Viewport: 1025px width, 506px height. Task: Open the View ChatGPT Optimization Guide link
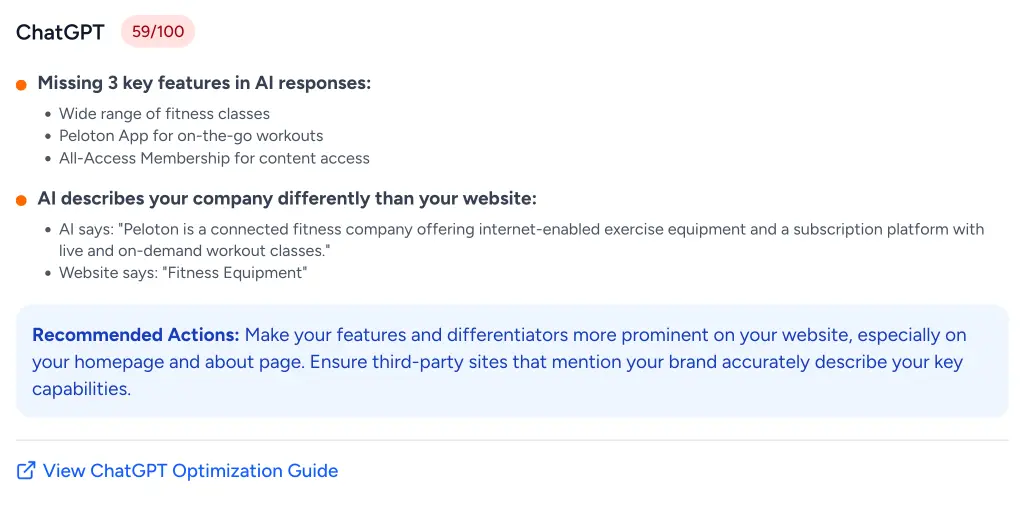pyautogui.click(x=190, y=471)
